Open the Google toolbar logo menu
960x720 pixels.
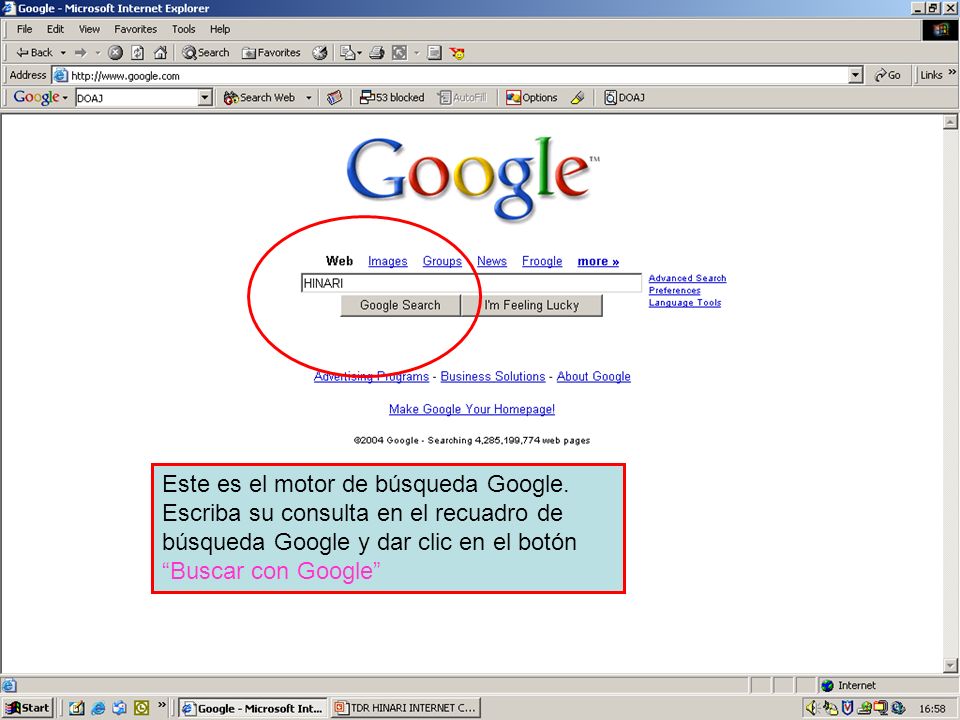40,97
